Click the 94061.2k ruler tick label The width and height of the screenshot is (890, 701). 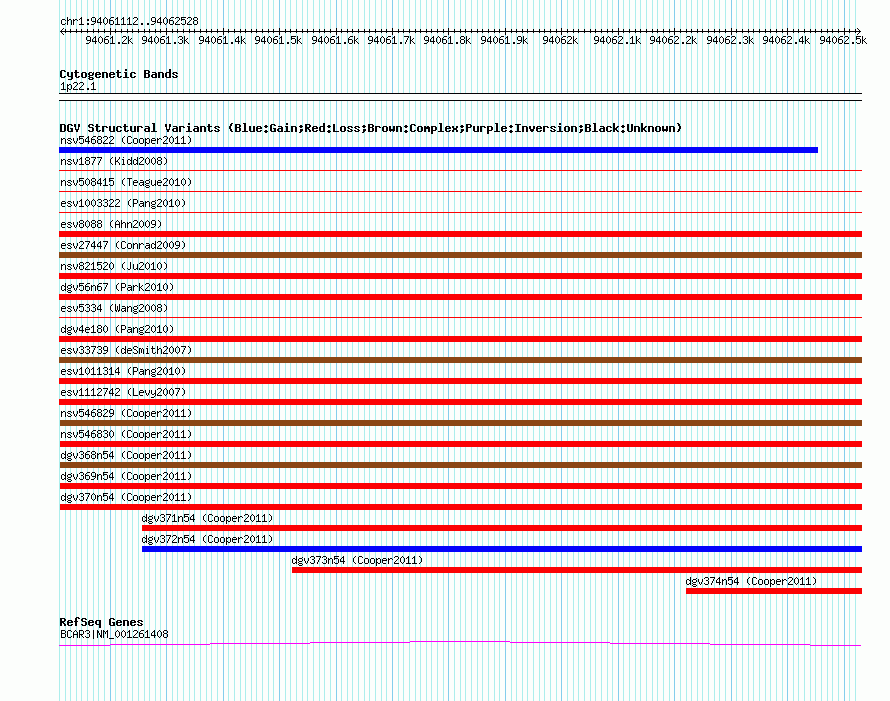pos(109,40)
